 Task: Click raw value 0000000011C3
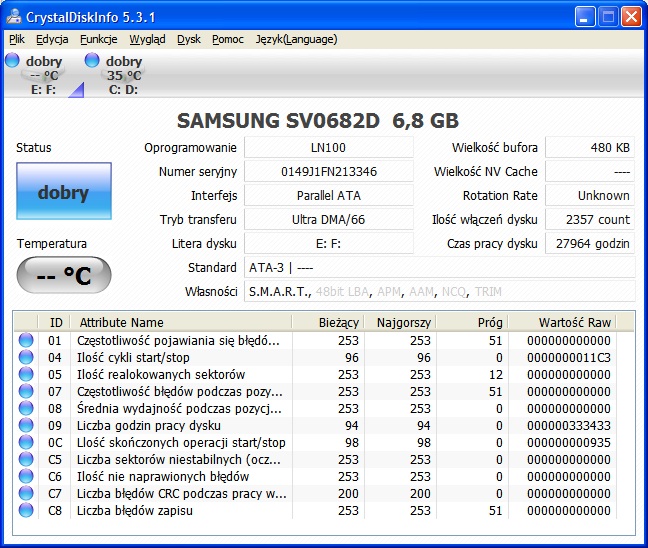(569, 357)
